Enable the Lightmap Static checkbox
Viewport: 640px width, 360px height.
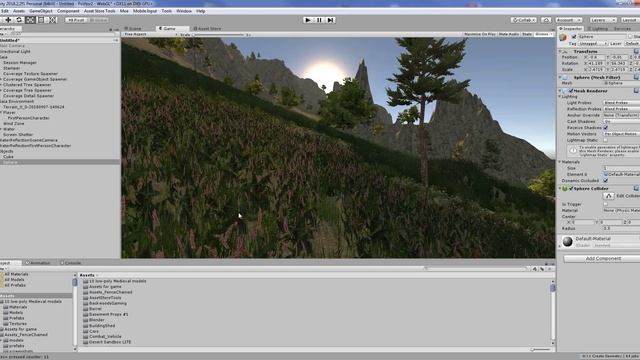pyautogui.click(x=606, y=140)
